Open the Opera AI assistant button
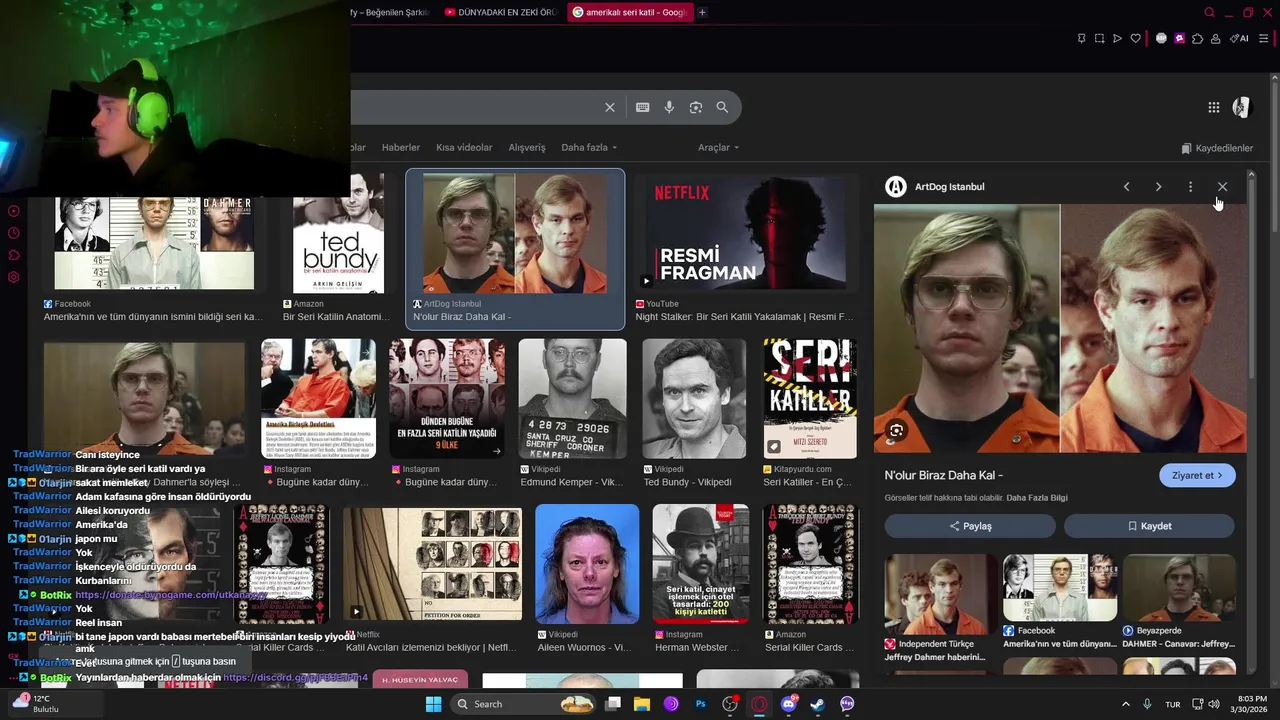The width and height of the screenshot is (1280, 720). (x=1240, y=39)
